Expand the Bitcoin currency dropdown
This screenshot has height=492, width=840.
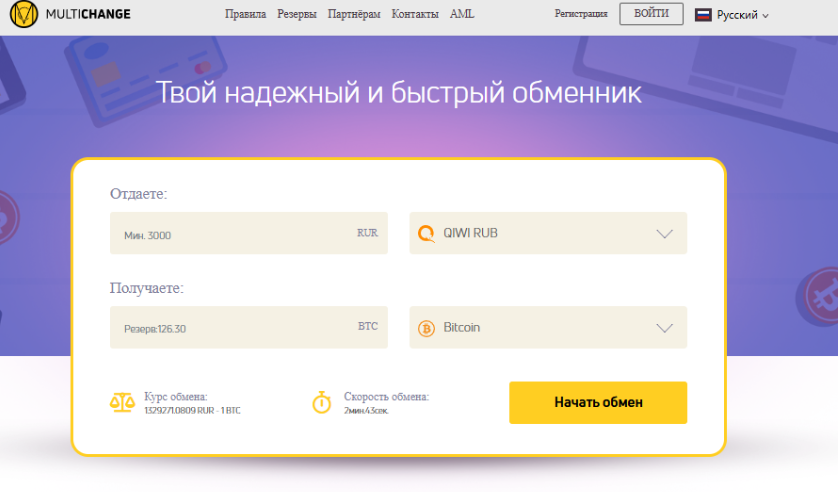click(x=548, y=327)
